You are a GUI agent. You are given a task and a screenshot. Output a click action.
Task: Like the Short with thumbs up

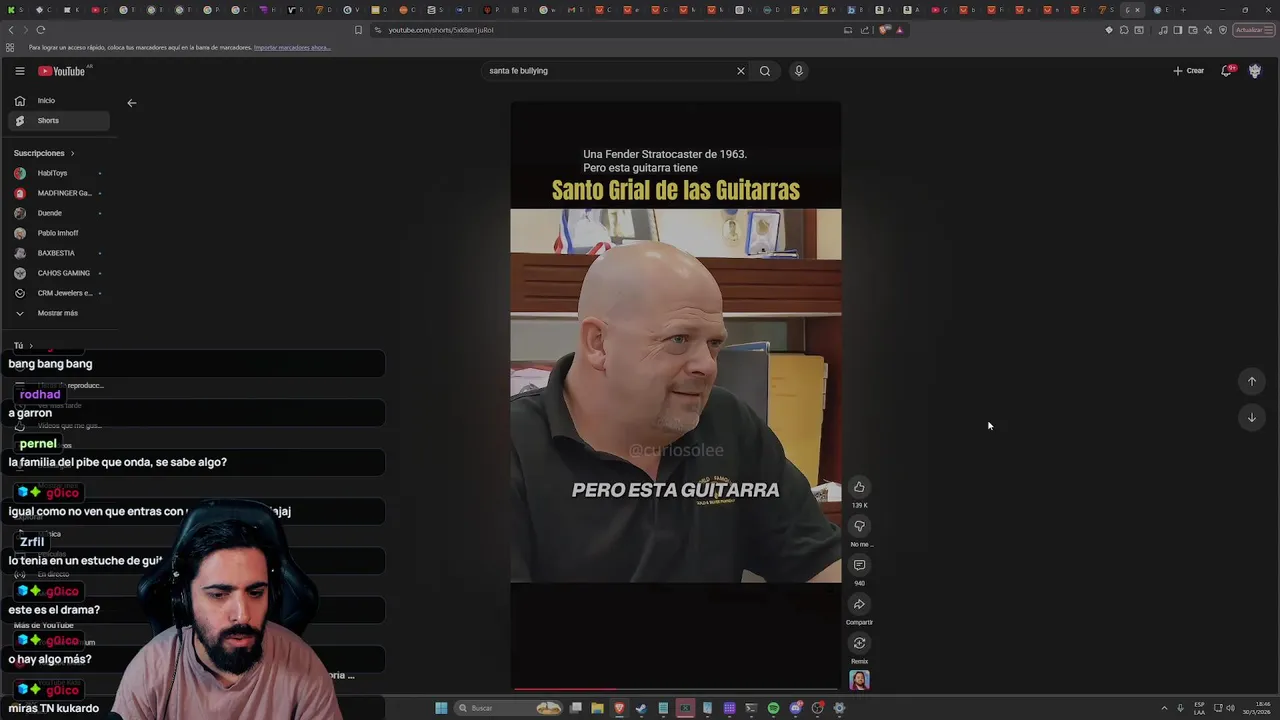tap(859, 487)
